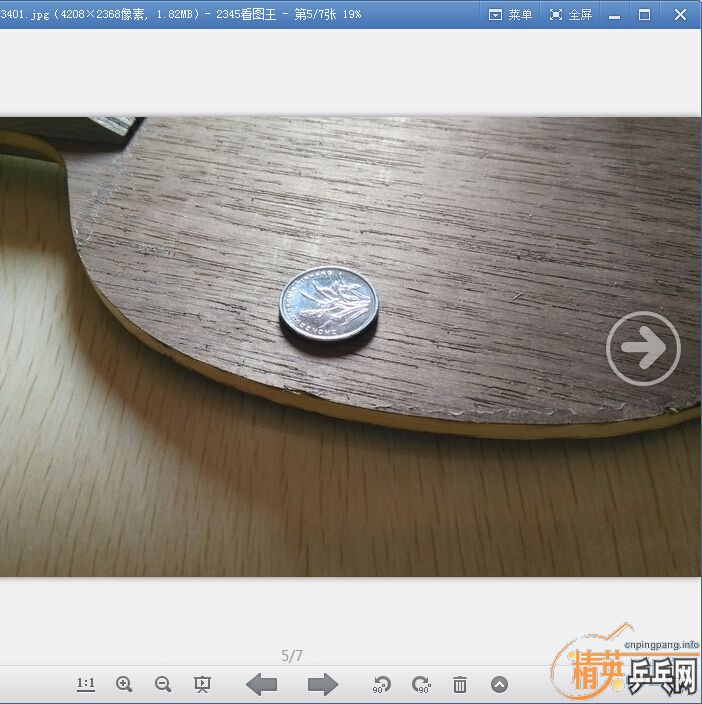Click the 5/7 image counter
Image resolution: width=702 pixels, height=704 pixels.
[x=292, y=656]
